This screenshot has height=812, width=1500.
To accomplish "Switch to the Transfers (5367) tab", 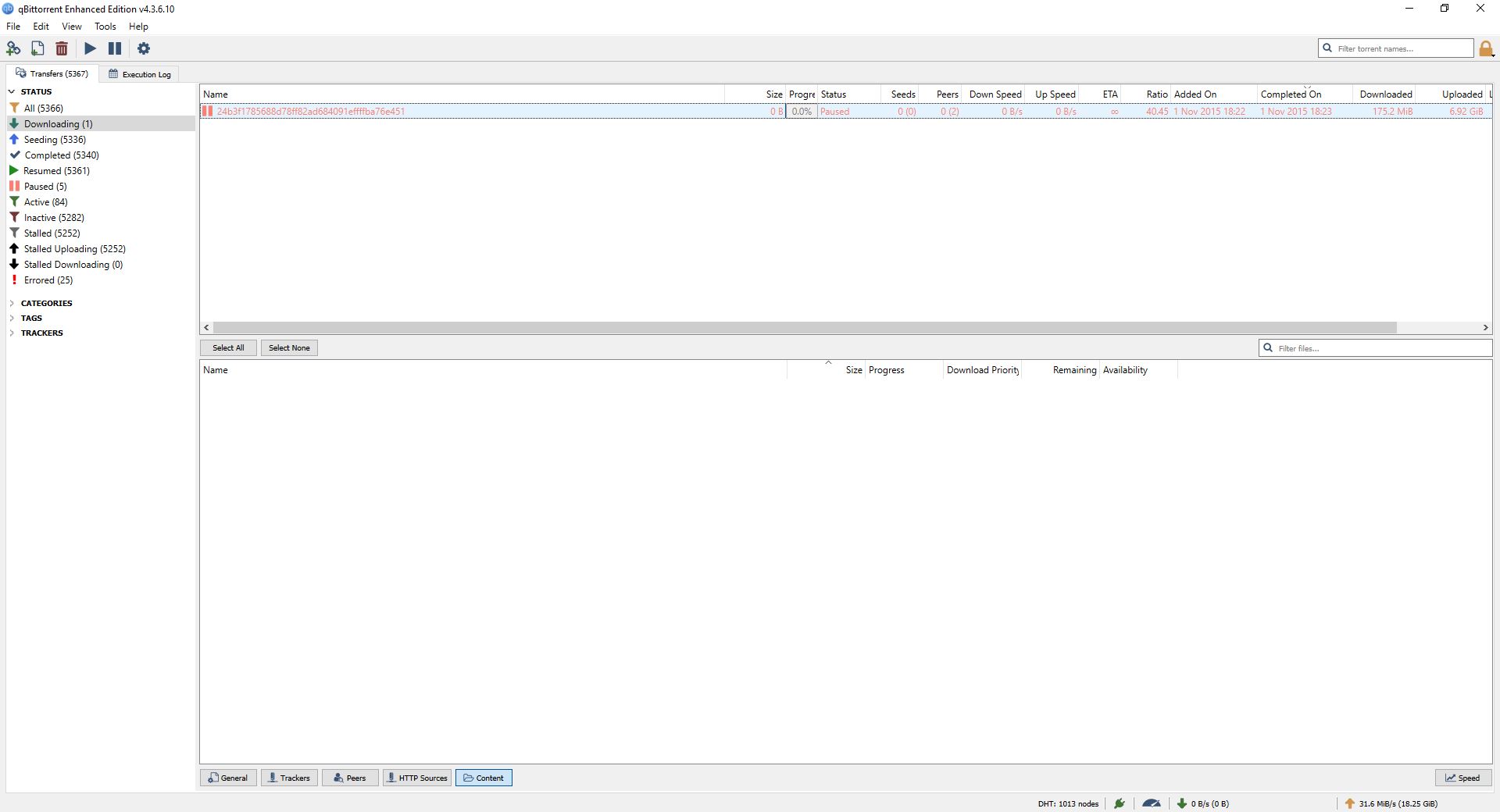I will 52,73.
